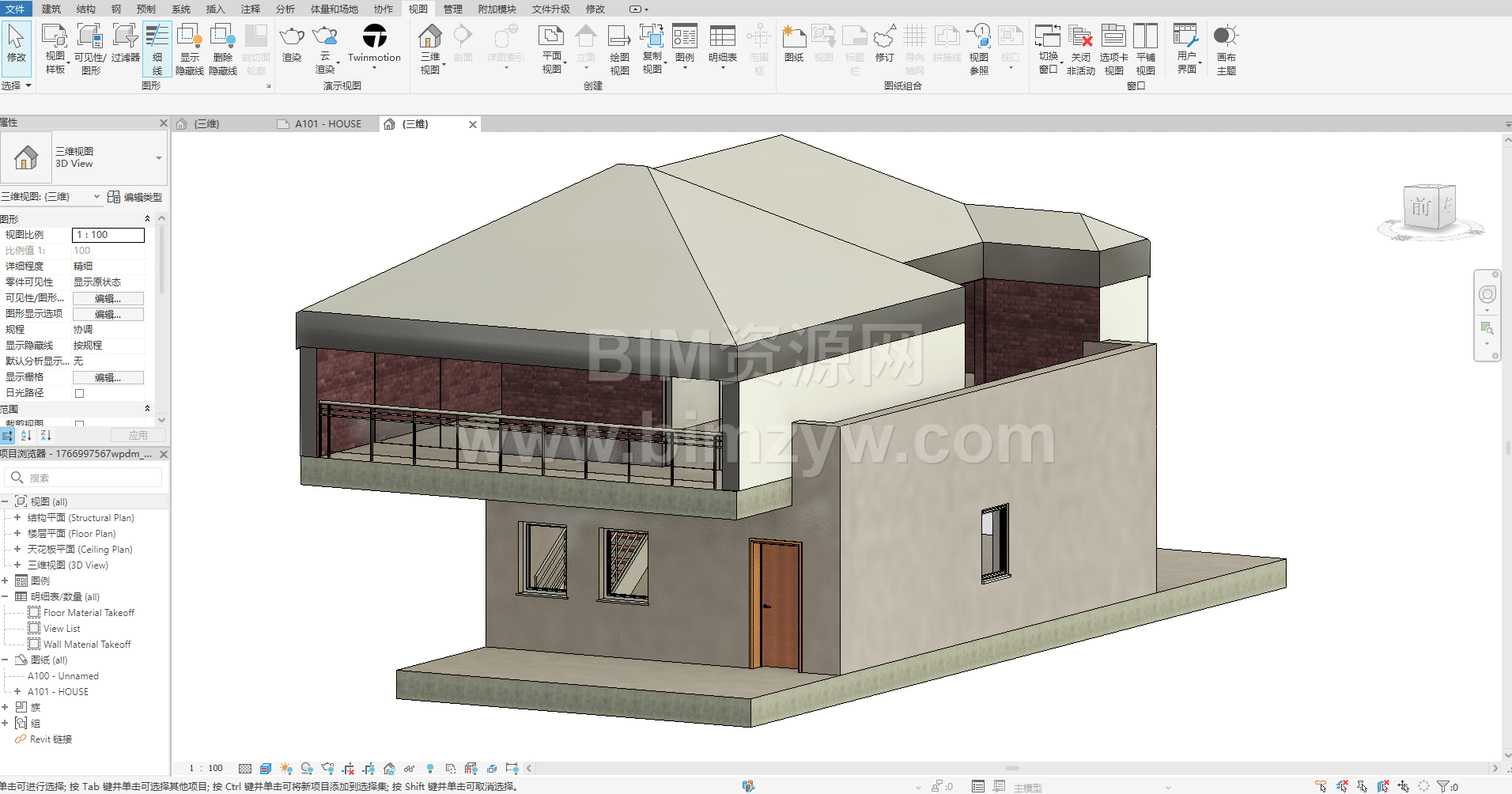Click the Twinmotion icon in the ribbon

tap(374, 37)
